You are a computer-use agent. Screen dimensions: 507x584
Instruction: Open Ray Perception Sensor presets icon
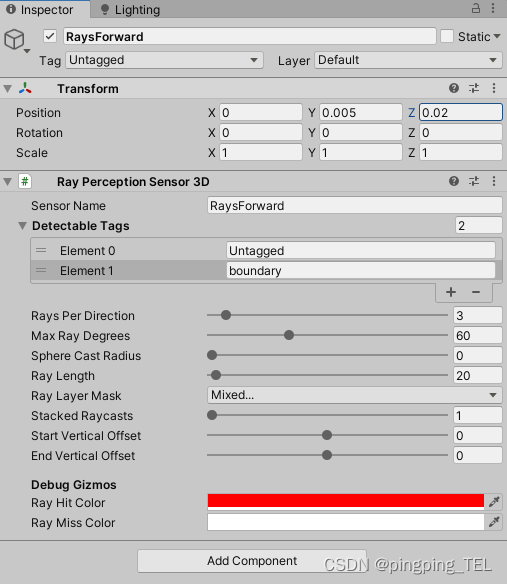click(x=474, y=181)
